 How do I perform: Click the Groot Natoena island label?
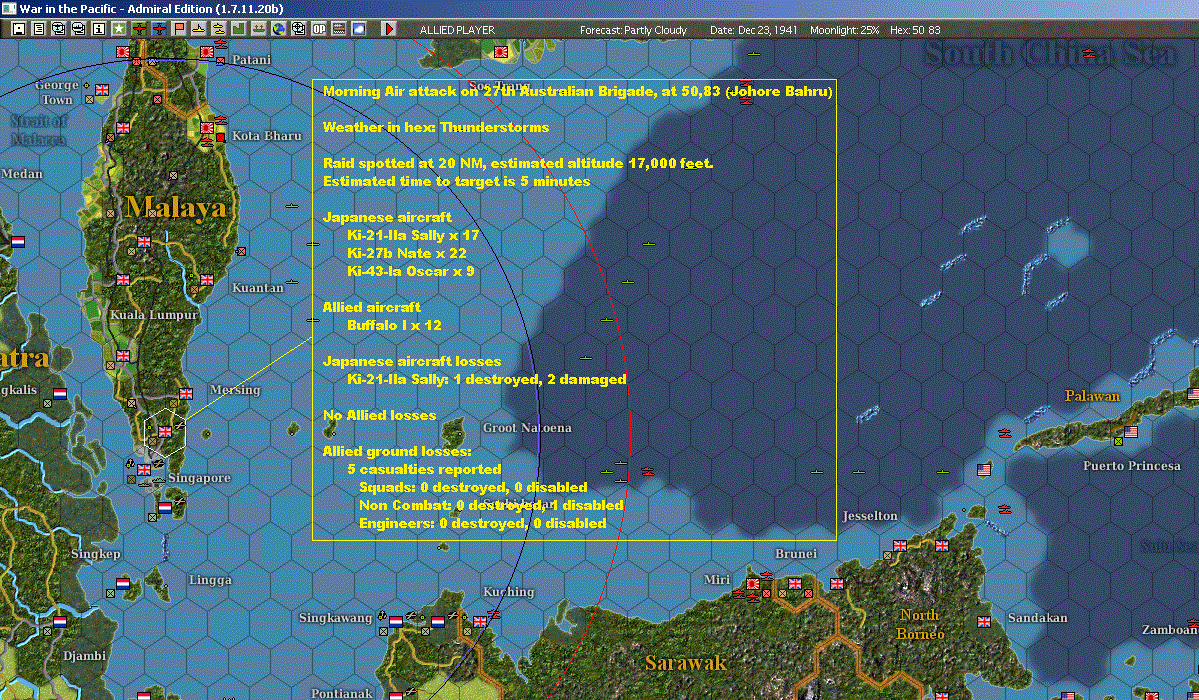coord(527,428)
